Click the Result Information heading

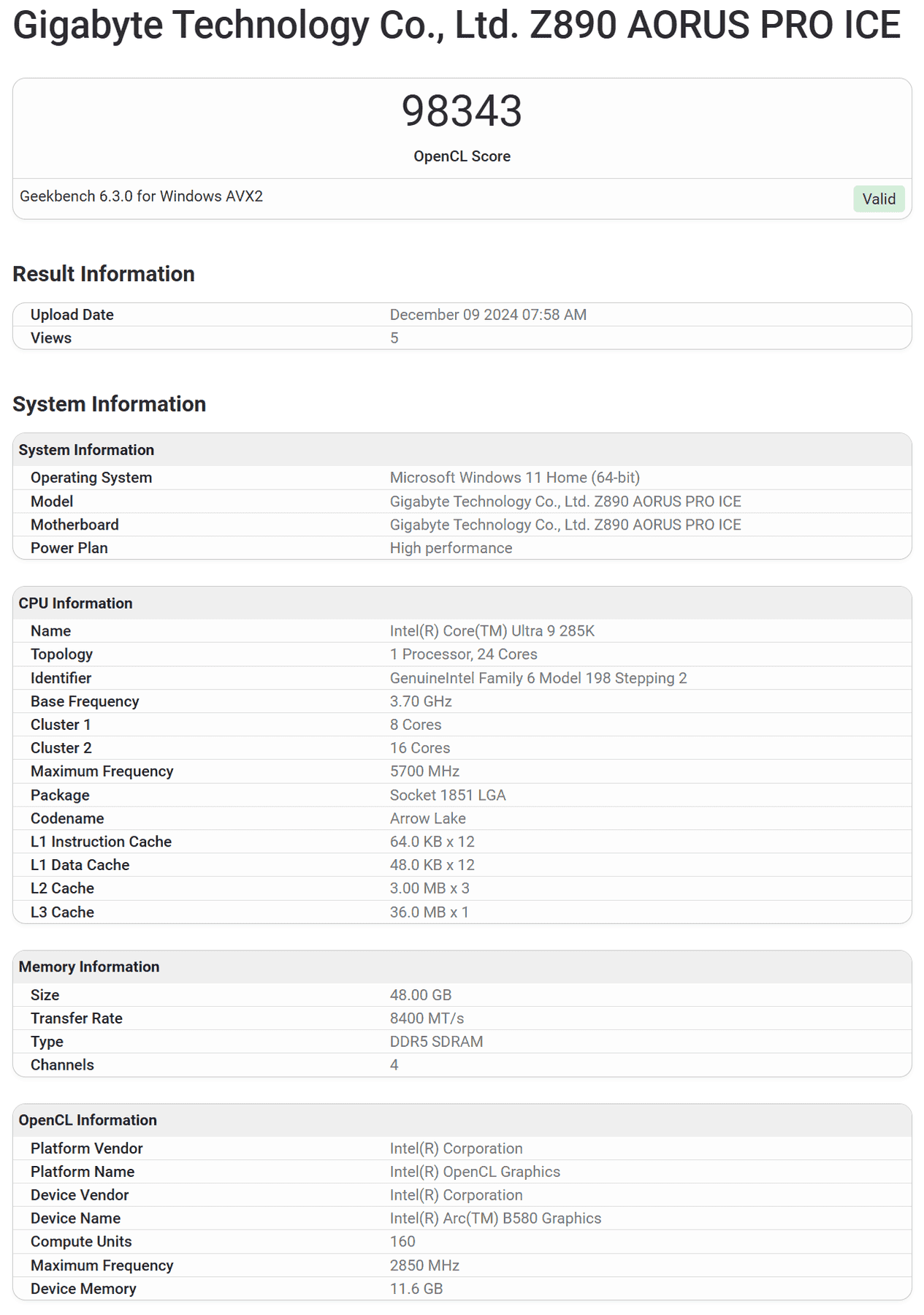point(104,274)
